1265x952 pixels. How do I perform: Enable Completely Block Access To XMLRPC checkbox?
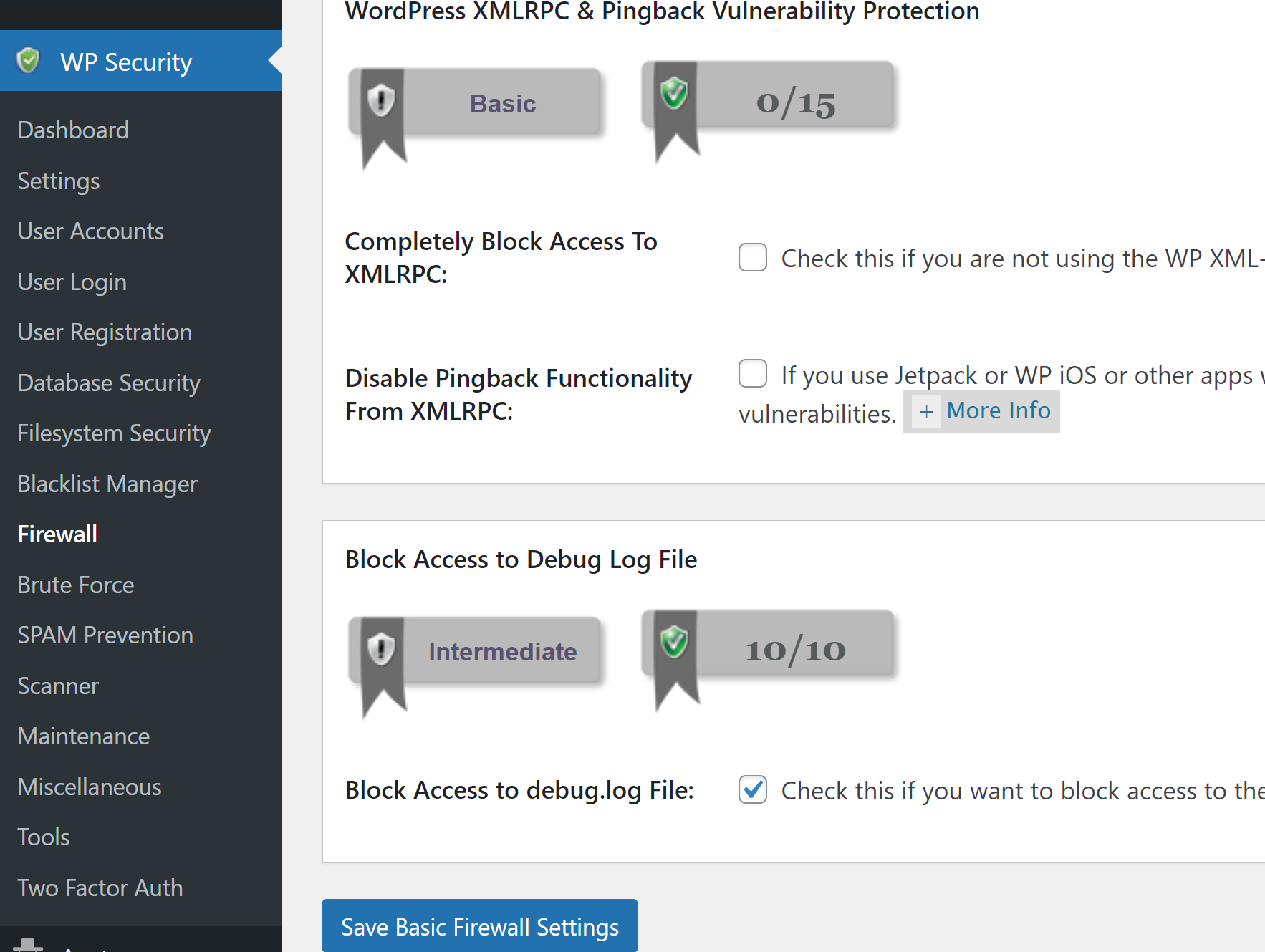pos(752,257)
